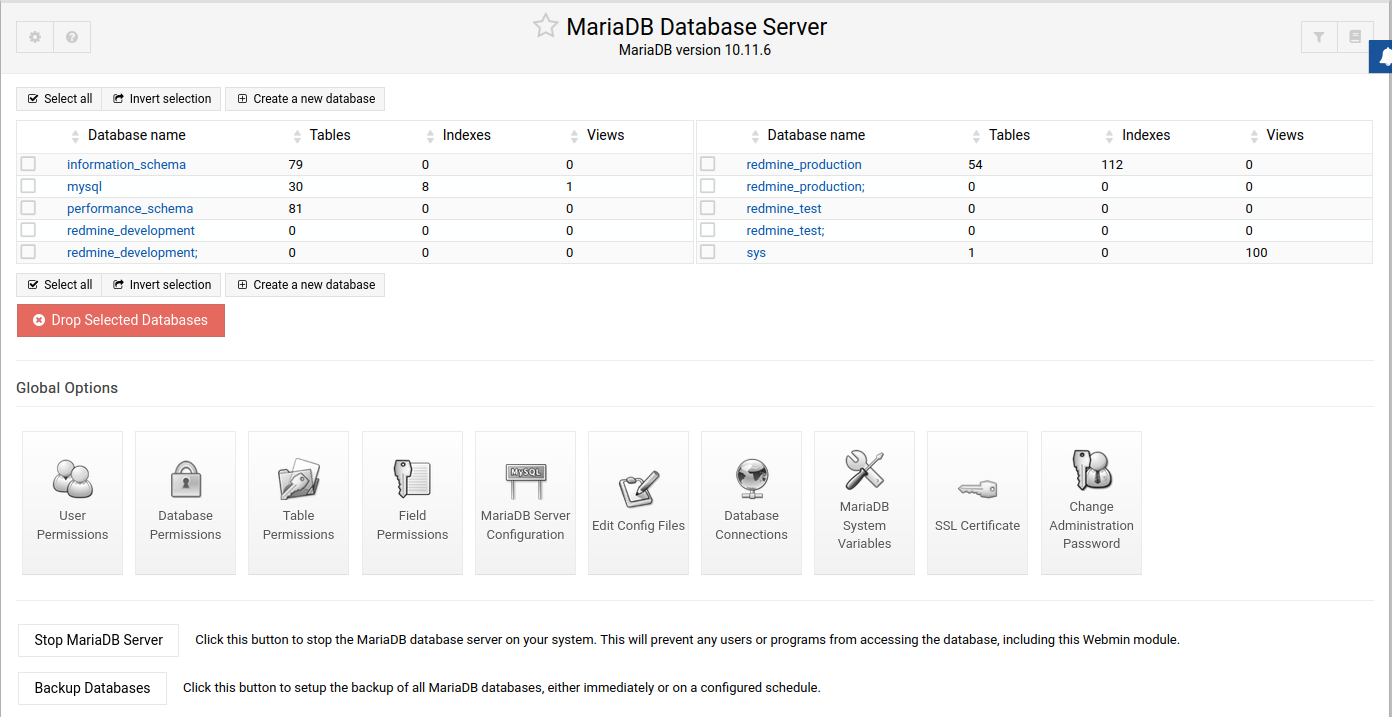Screen dimensions: 1392x717
Task: Open Edit Config Files icon
Action: (638, 489)
